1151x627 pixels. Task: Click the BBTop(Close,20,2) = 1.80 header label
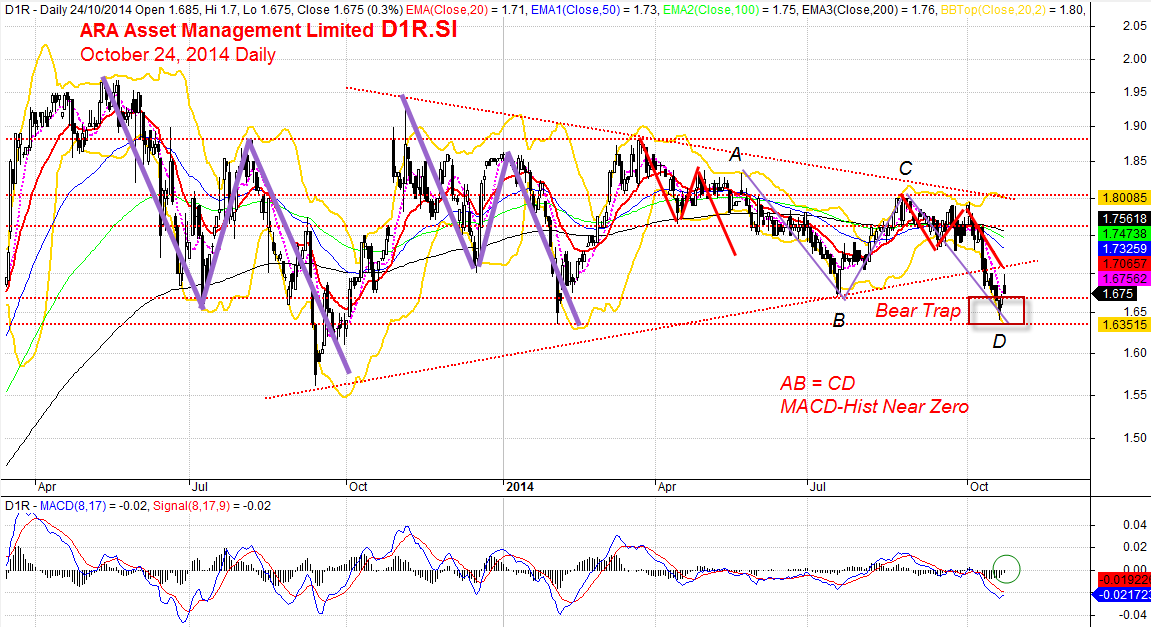pos(1012,10)
